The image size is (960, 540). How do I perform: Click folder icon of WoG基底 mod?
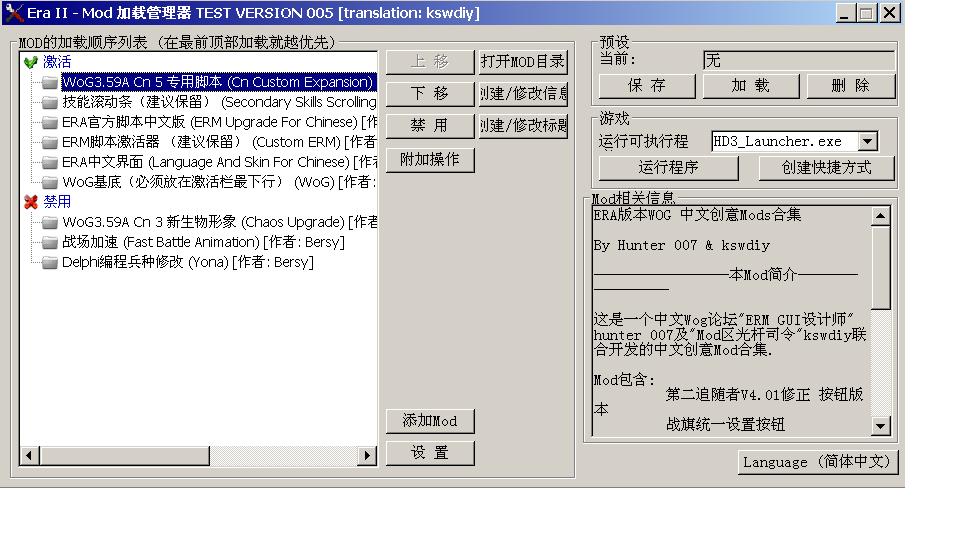click(x=50, y=182)
